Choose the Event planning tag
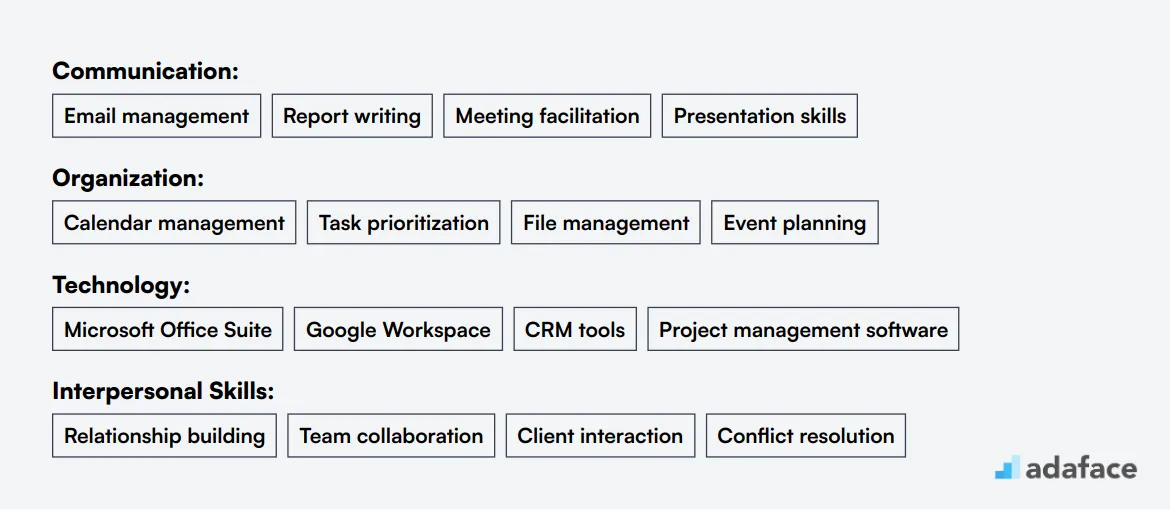This screenshot has width=1170, height=510. click(x=795, y=223)
